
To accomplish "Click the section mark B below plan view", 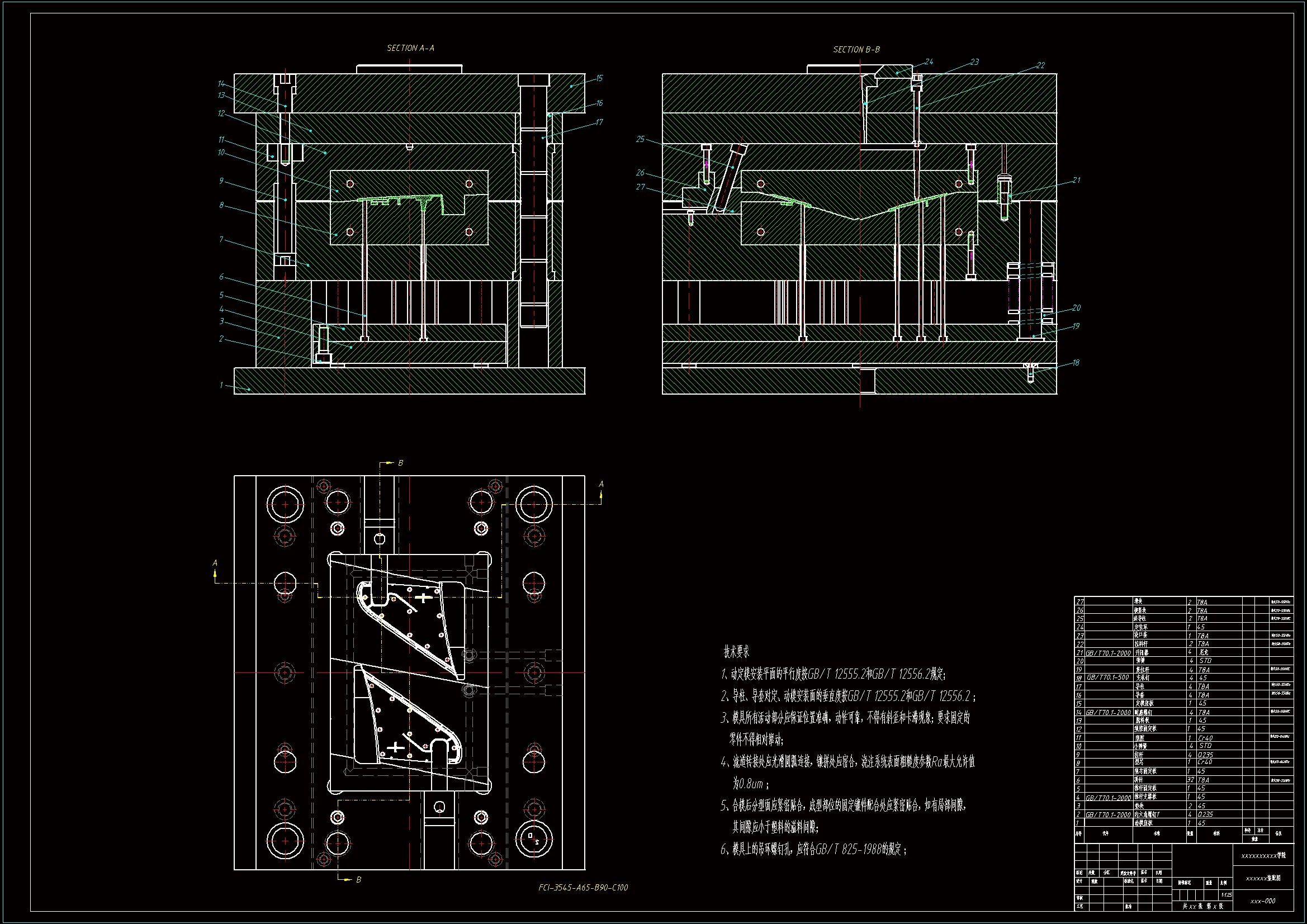I will click(x=359, y=880).
